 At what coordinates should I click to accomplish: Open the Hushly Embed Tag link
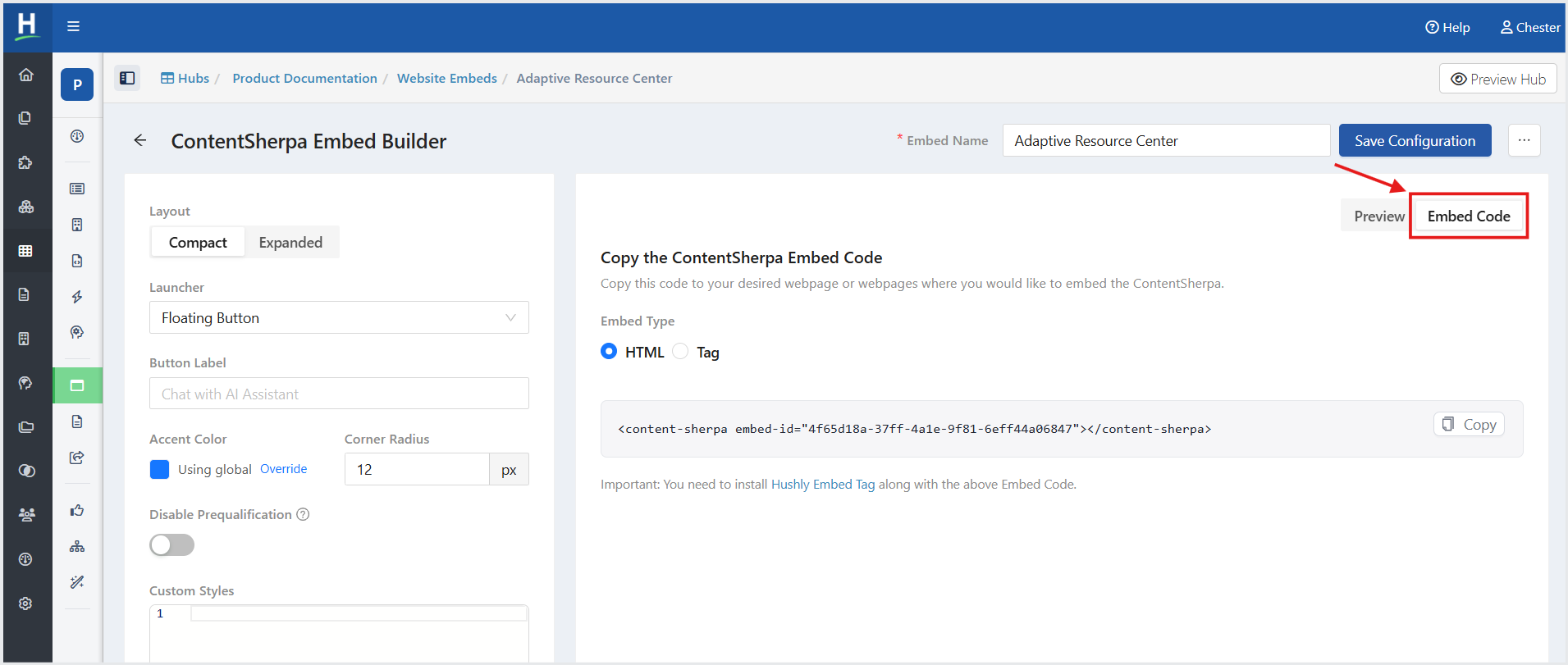[x=823, y=484]
